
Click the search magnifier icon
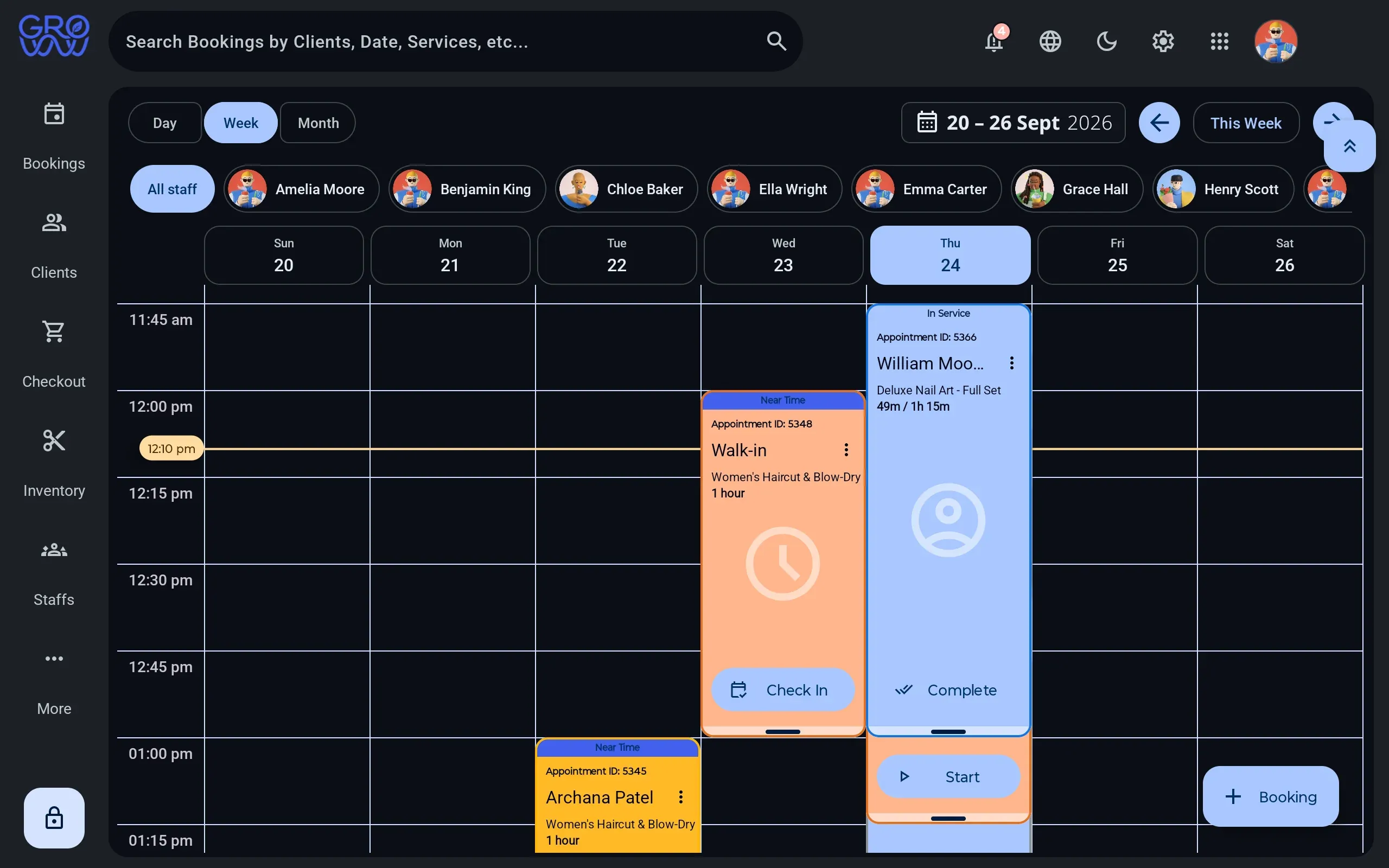(x=776, y=41)
